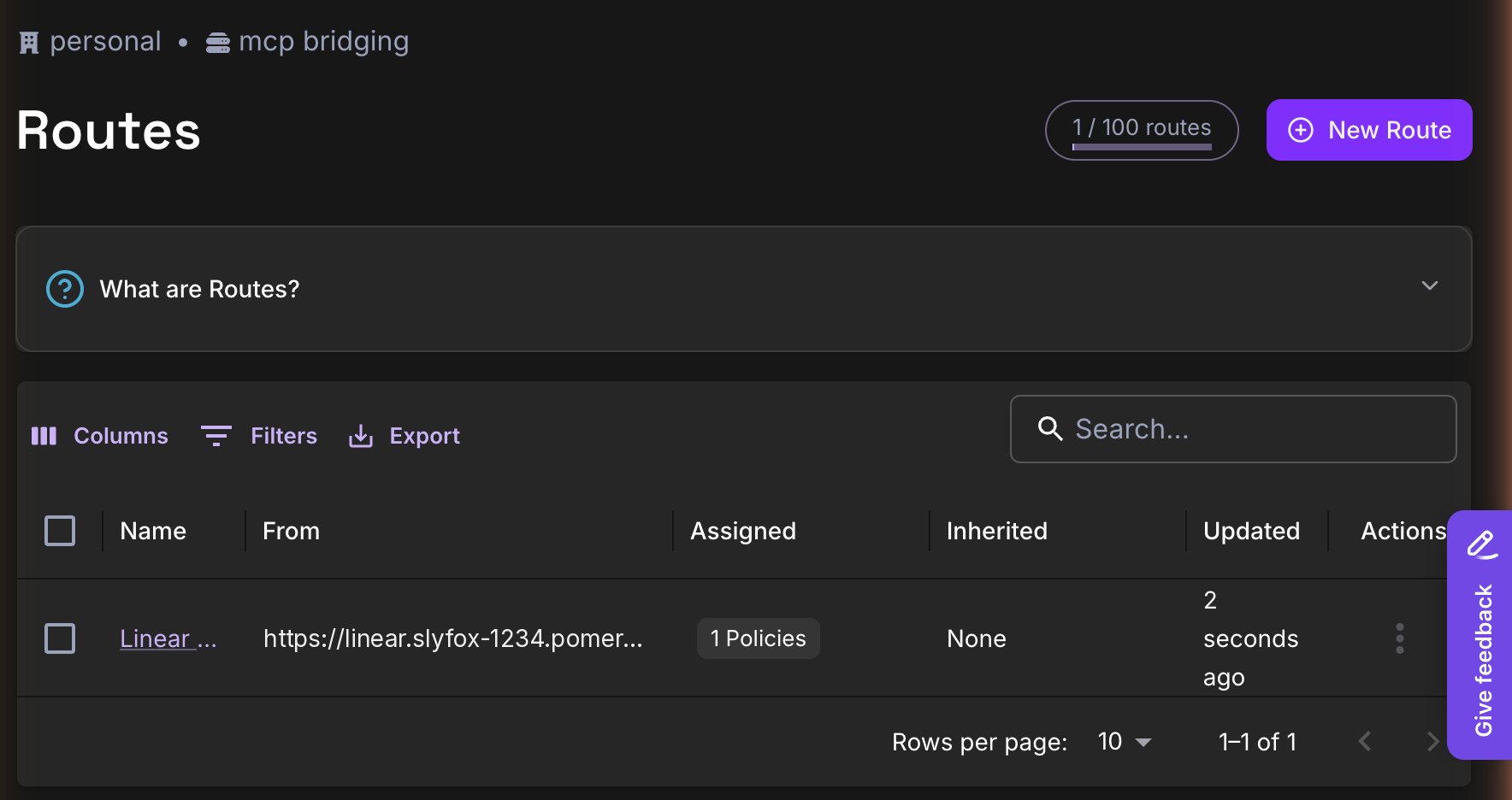This screenshot has height=800, width=1512.
Task: Click the Actions column header
Action: coord(1403,531)
